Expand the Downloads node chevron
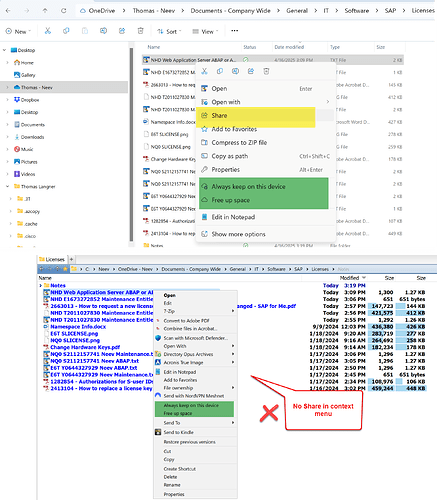 [7, 137]
